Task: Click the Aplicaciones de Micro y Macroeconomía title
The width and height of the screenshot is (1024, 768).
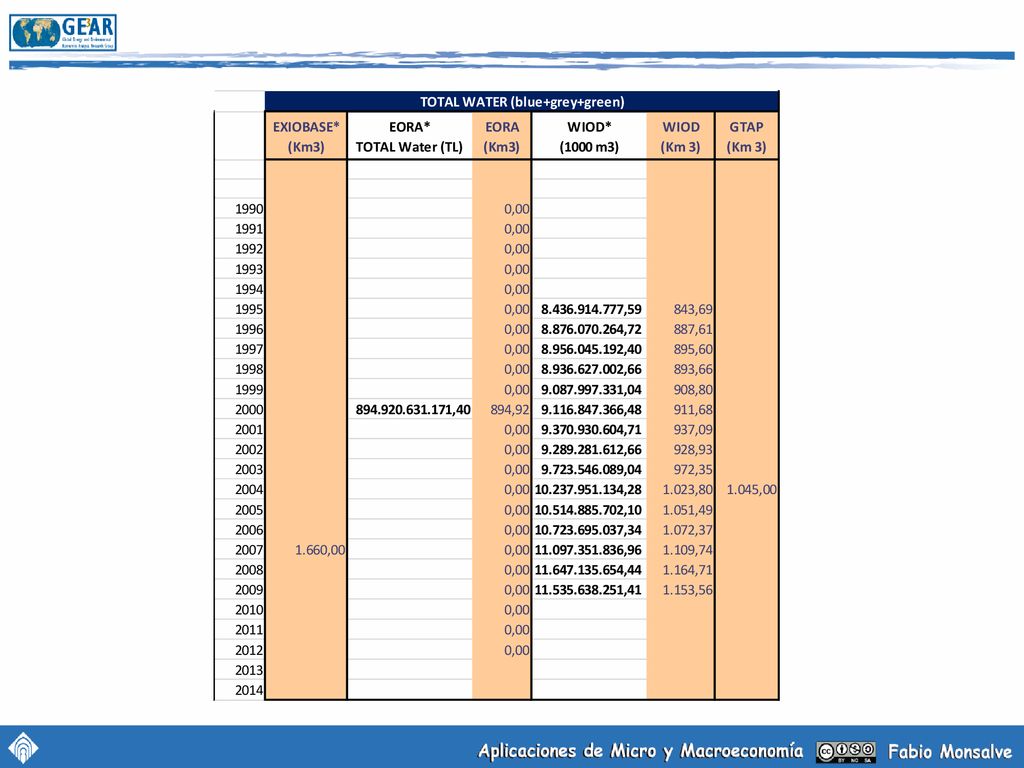Action: point(641,751)
